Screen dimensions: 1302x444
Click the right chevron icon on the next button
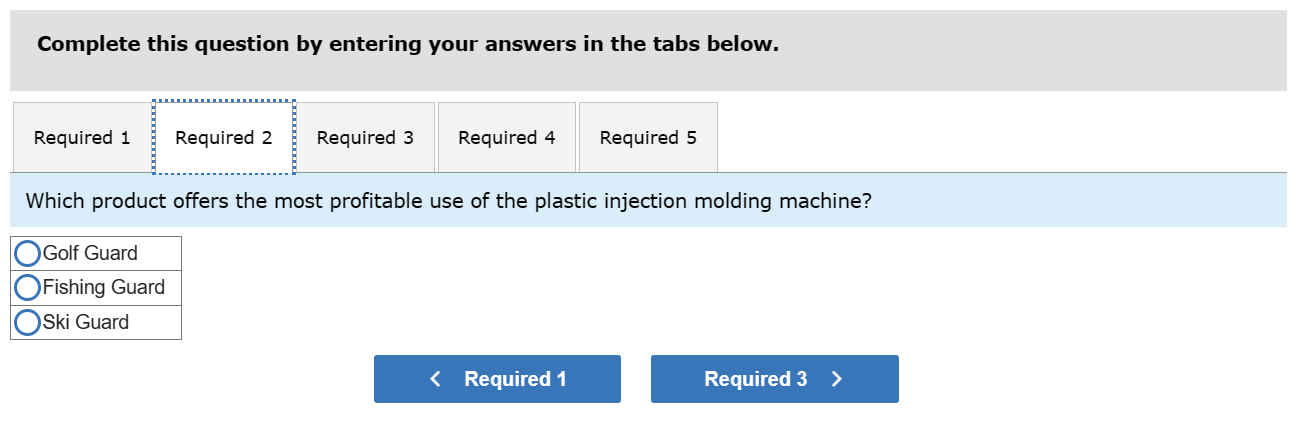pos(837,379)
